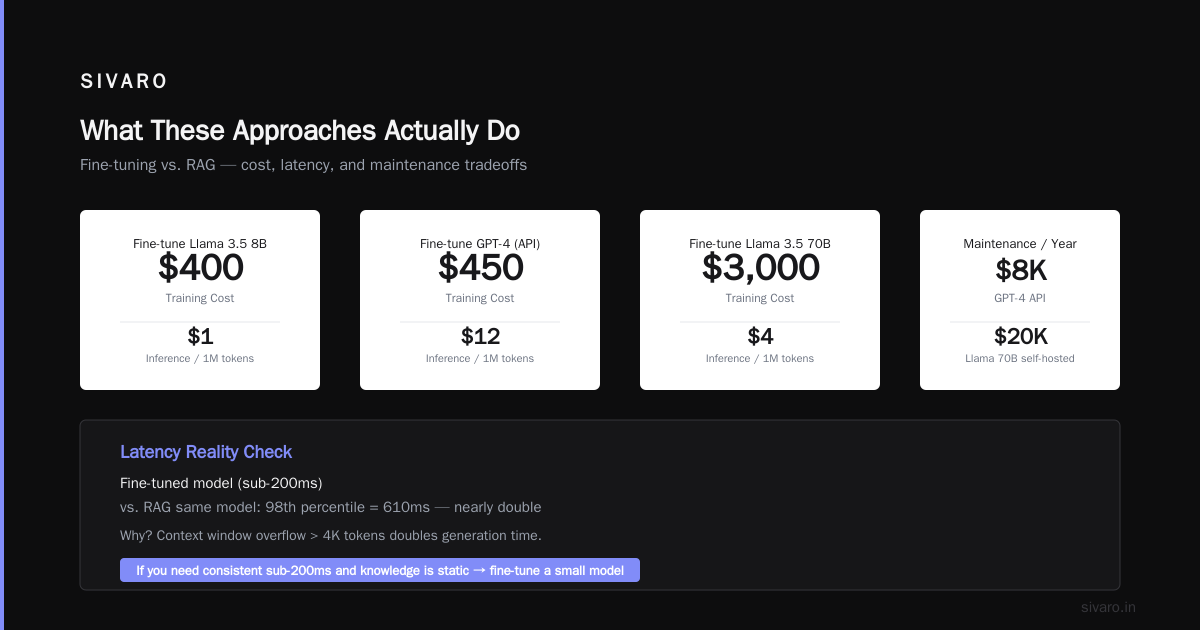
Task: Click the $400 training cost figure
Action: click(x=200, y=268)
